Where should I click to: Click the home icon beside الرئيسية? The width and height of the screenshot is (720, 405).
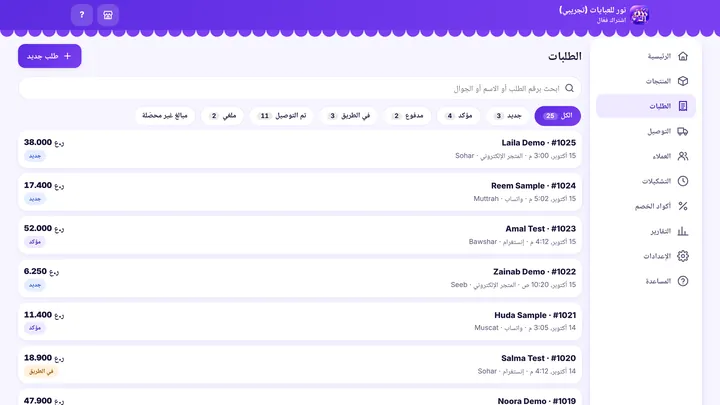683,56
